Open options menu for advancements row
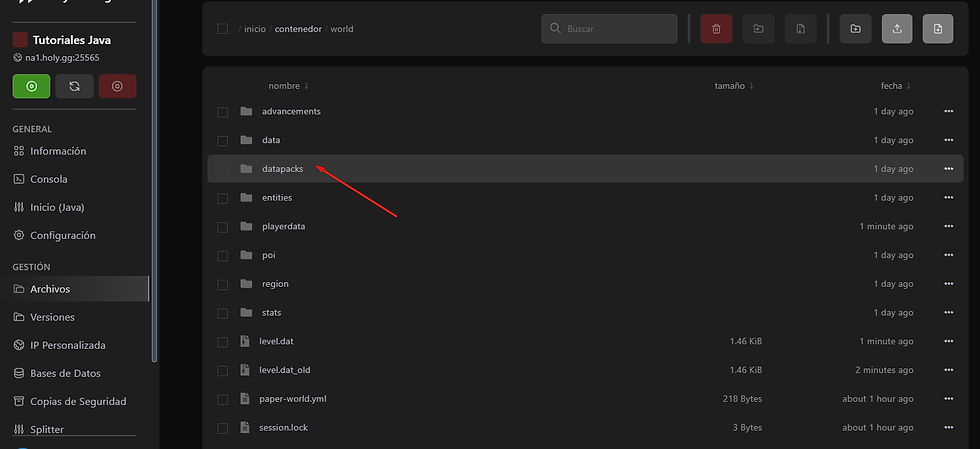980x449 pixels. tap(949, 111)
